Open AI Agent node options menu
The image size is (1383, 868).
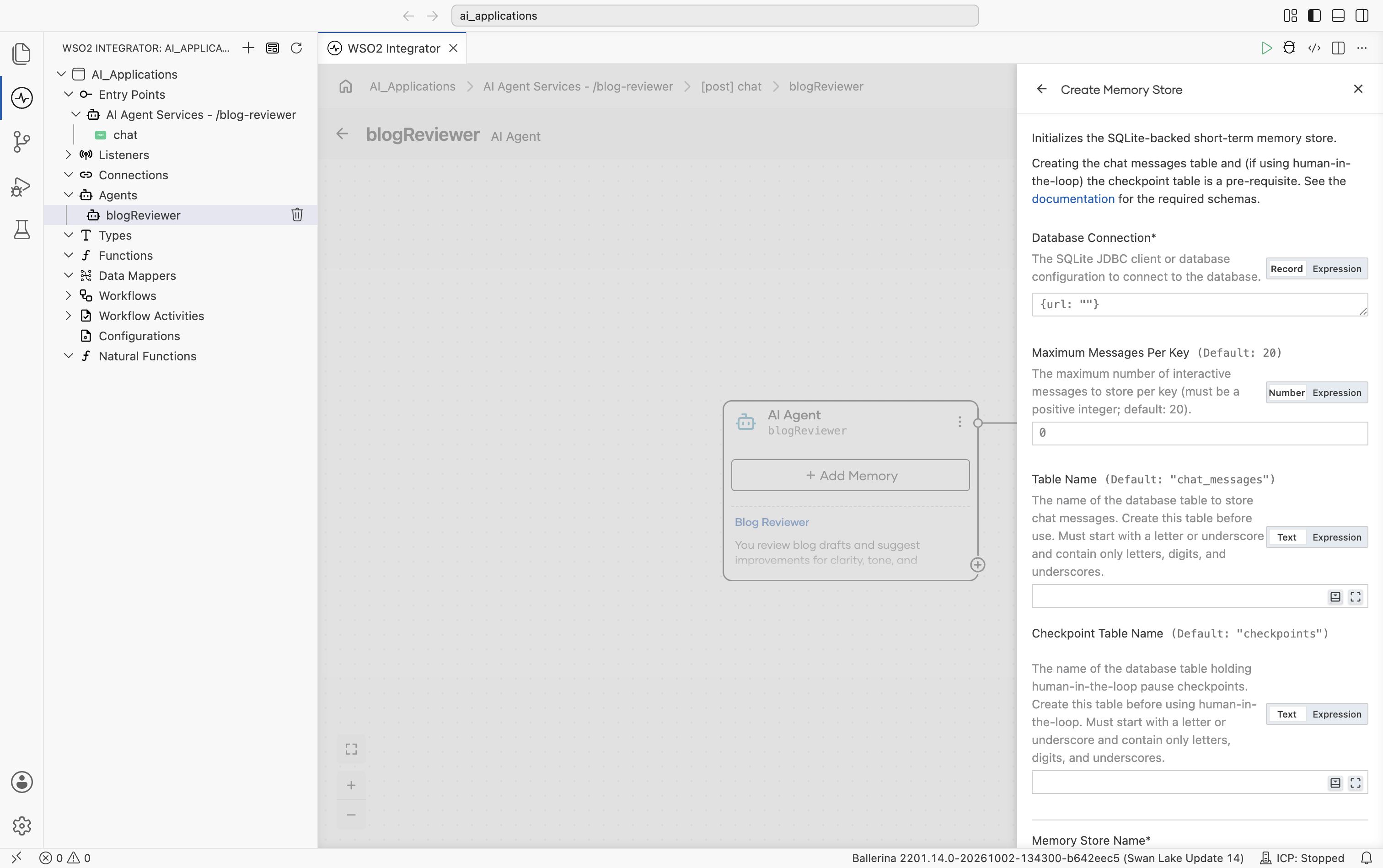960,422
